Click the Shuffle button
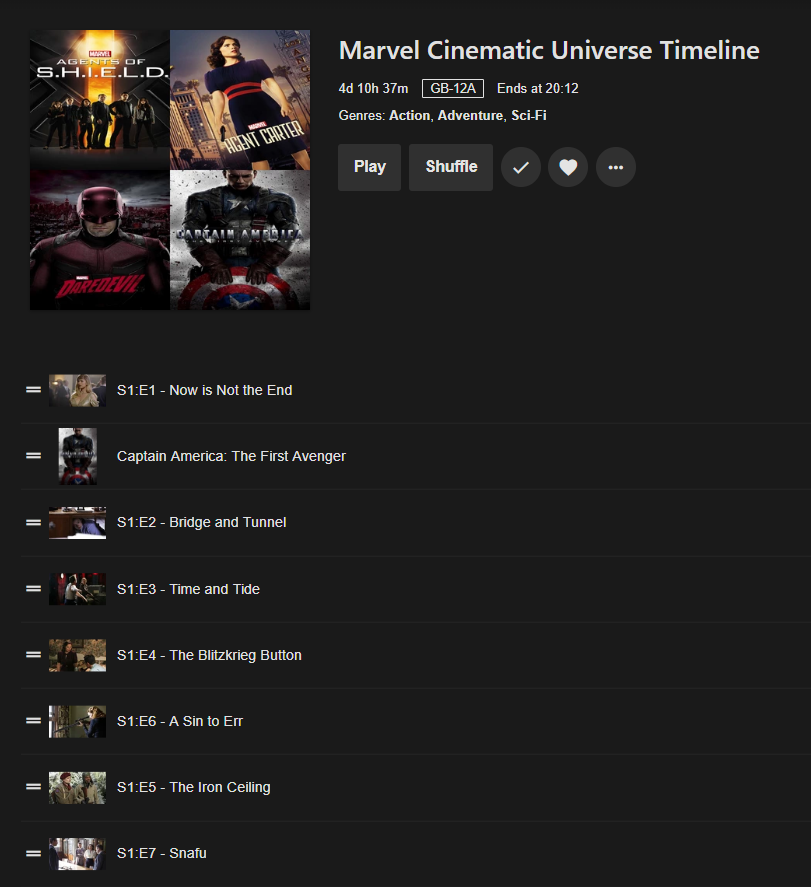 point(451,167)
